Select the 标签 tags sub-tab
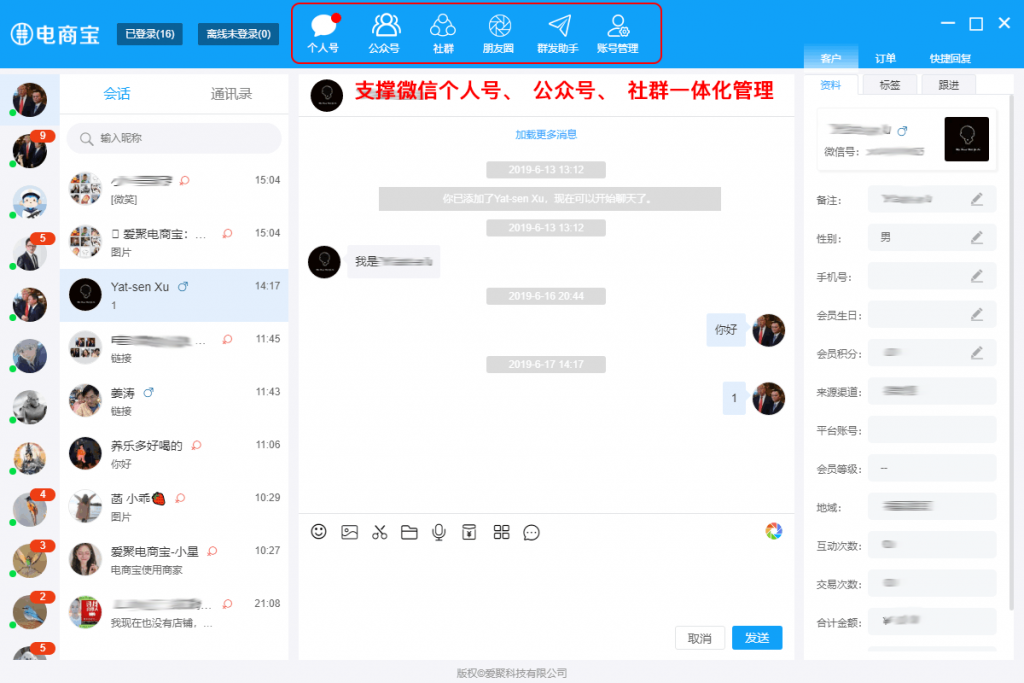The image size is (1024, 683). click(889, 85)
